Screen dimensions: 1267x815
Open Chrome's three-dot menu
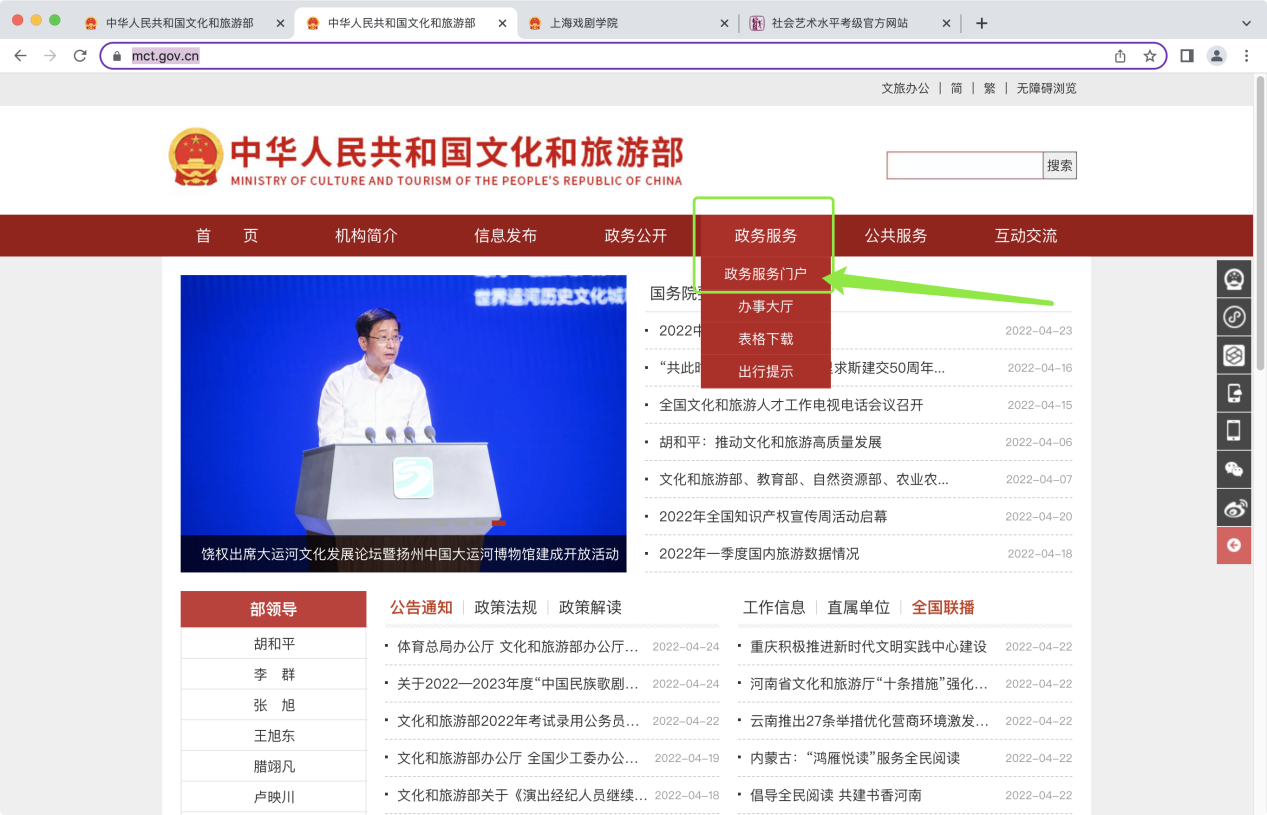pyautogui.click(x=1246, y=56)
